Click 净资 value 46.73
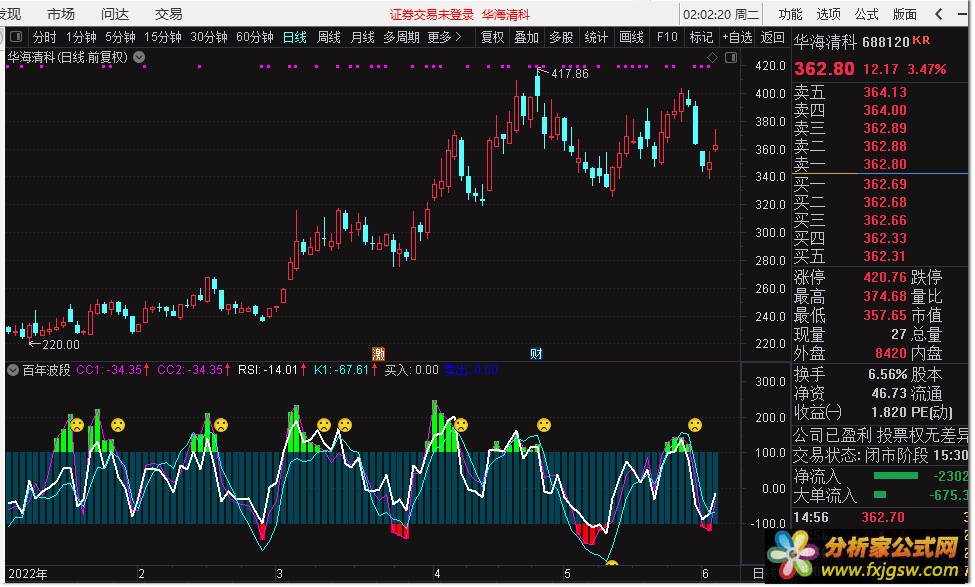975x587 pixels. (x=889, y=393)
